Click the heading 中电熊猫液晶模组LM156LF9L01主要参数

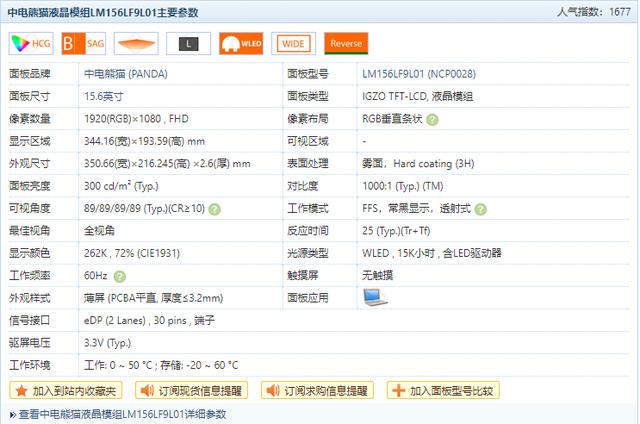point(103,13)
